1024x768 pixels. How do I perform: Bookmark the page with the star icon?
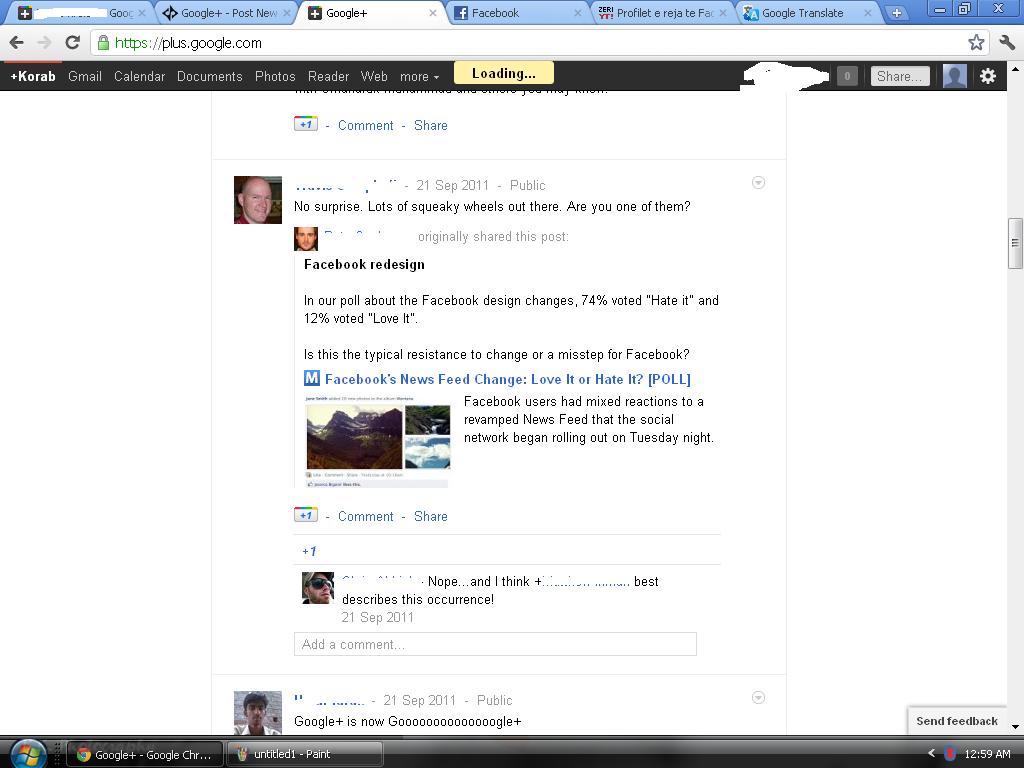(976, 43)
